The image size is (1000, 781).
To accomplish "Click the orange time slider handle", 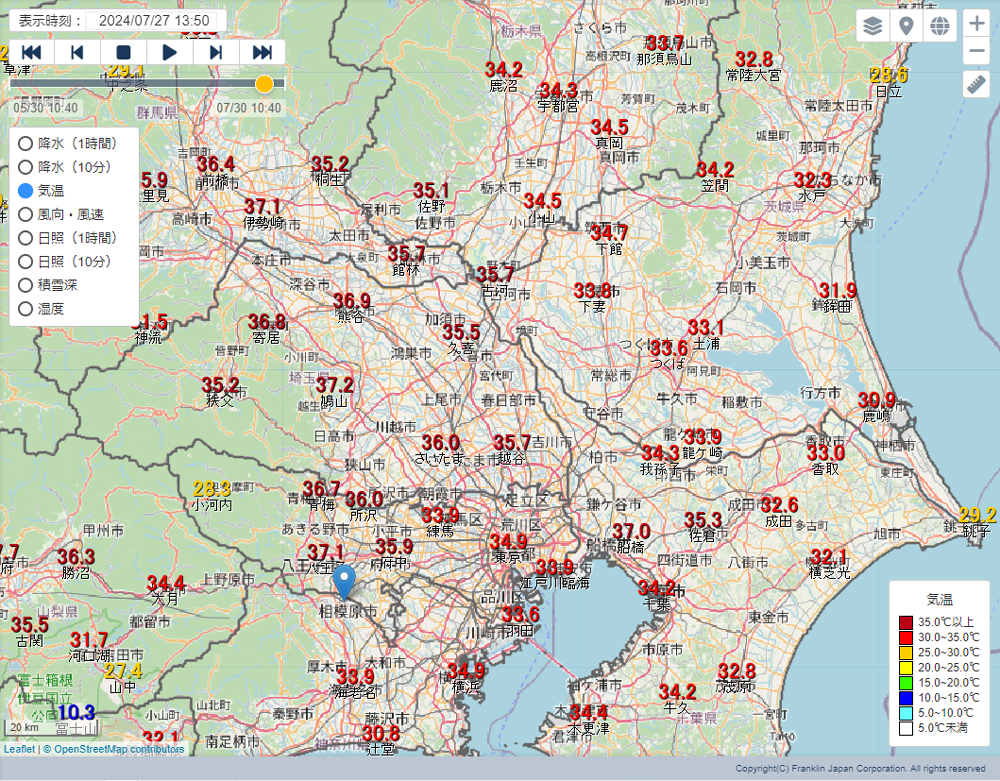I will (x=264, y=84).
